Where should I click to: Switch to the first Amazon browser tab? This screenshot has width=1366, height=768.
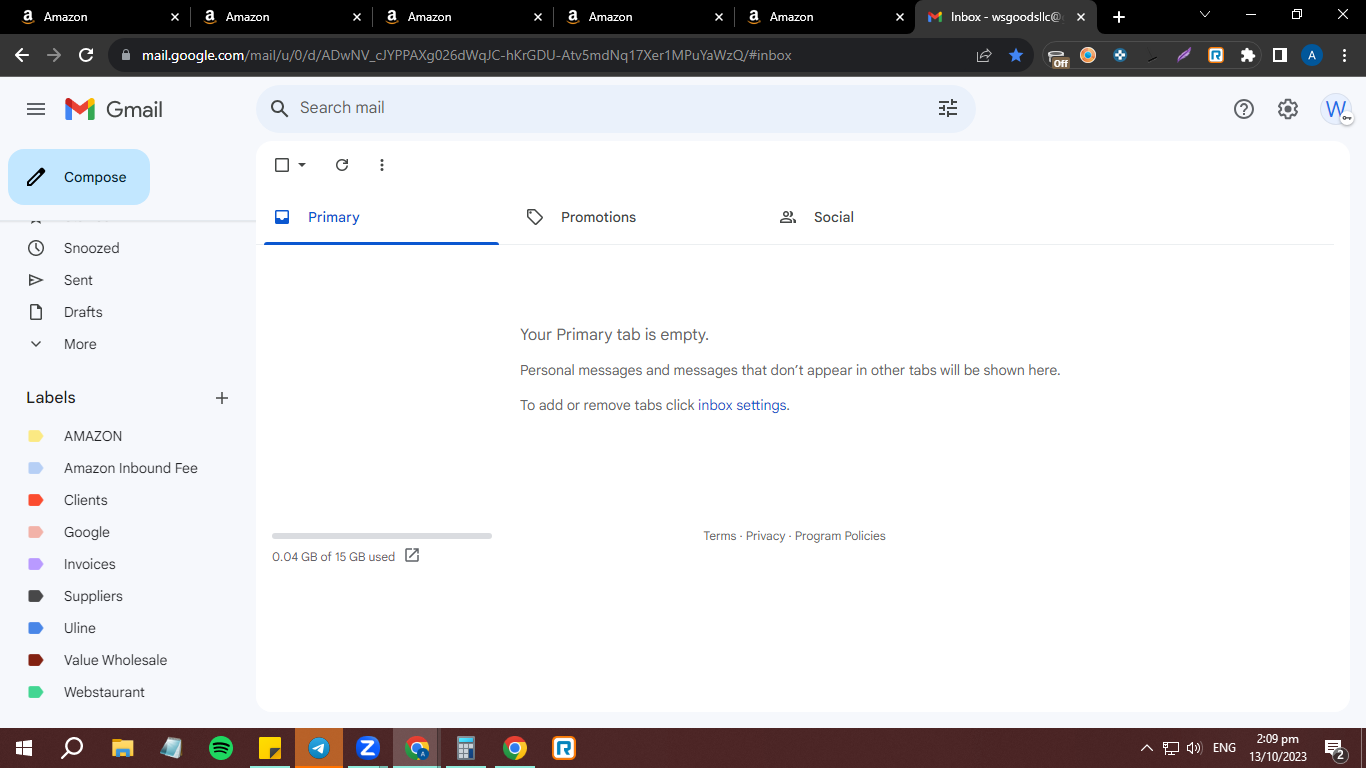pos(98,17)
